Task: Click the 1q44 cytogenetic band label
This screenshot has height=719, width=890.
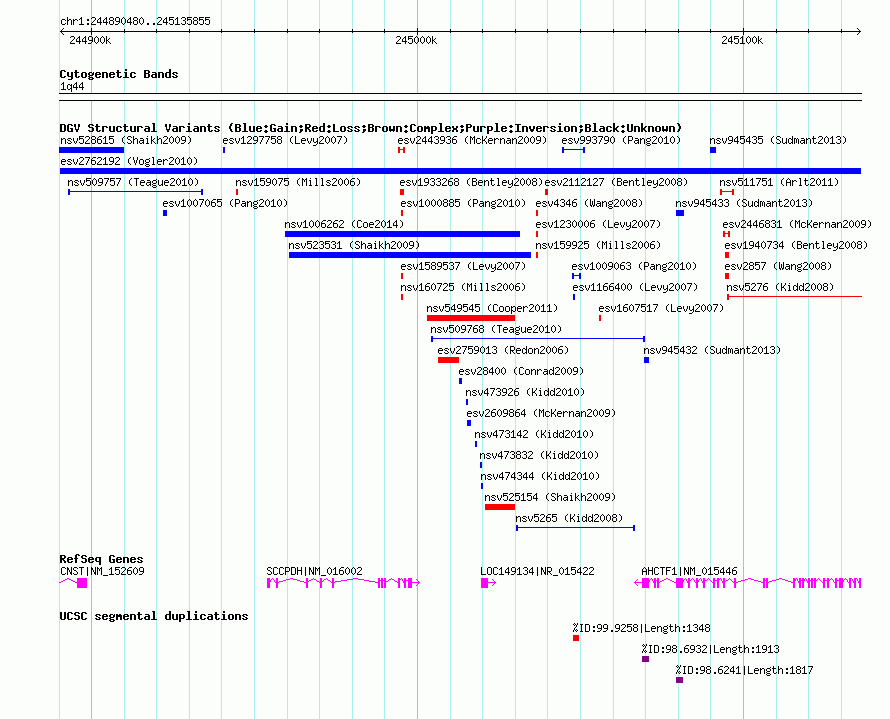Action: coord(72,86)
